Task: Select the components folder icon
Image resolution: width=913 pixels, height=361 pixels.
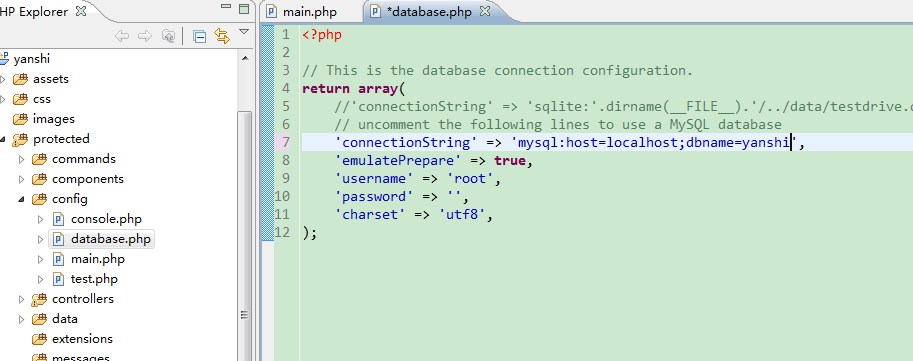Action: coord(39,179)
